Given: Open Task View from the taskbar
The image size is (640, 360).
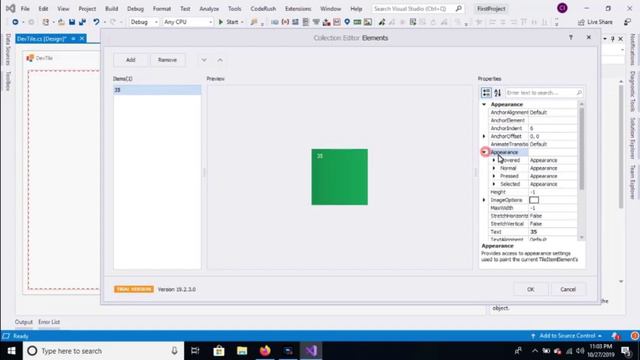Looking at the screenshot, I should click(x=195, y=351).
